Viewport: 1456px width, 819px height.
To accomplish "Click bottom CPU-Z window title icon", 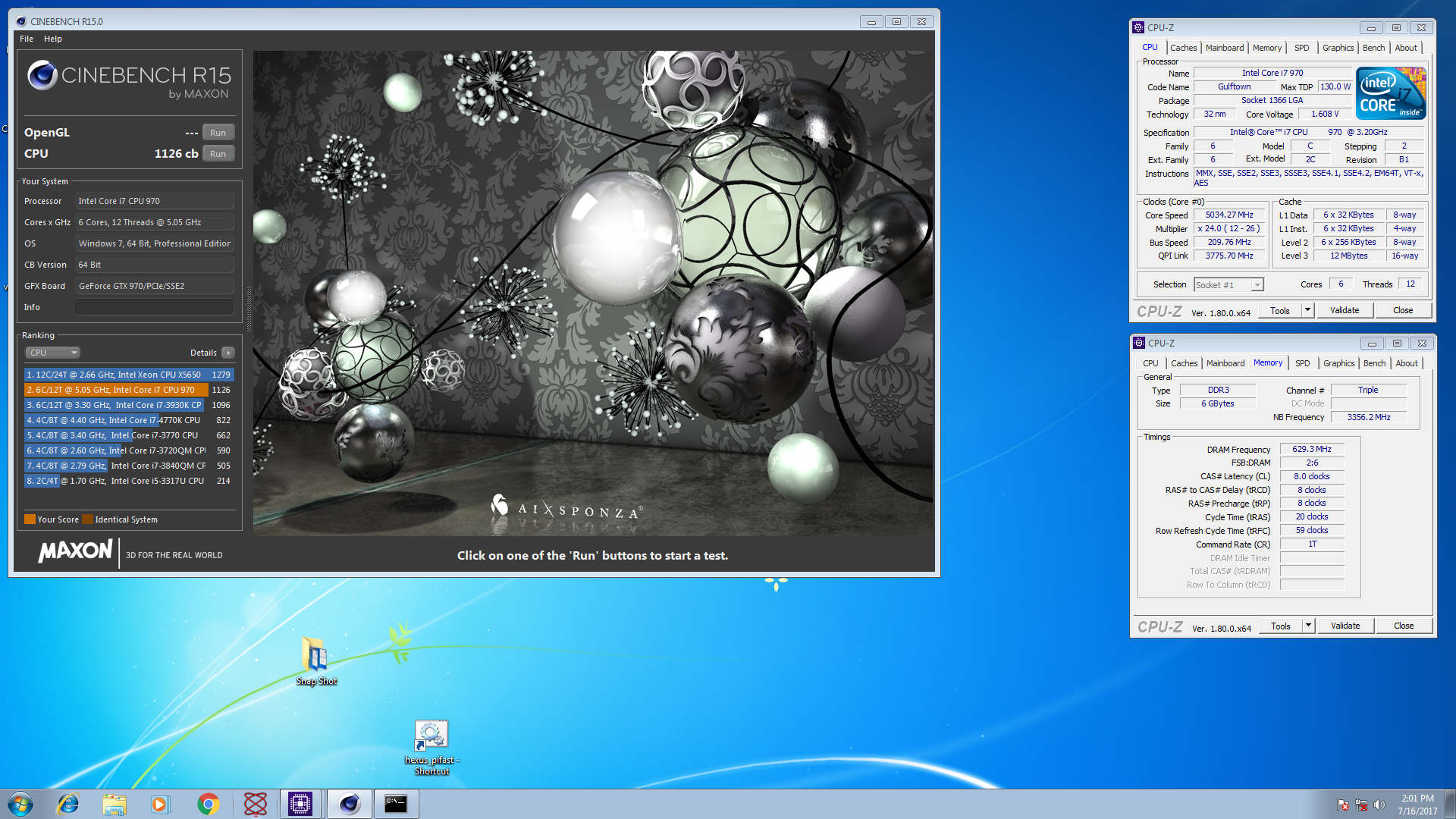I will pyautogui.click(x=1139, y=343).
